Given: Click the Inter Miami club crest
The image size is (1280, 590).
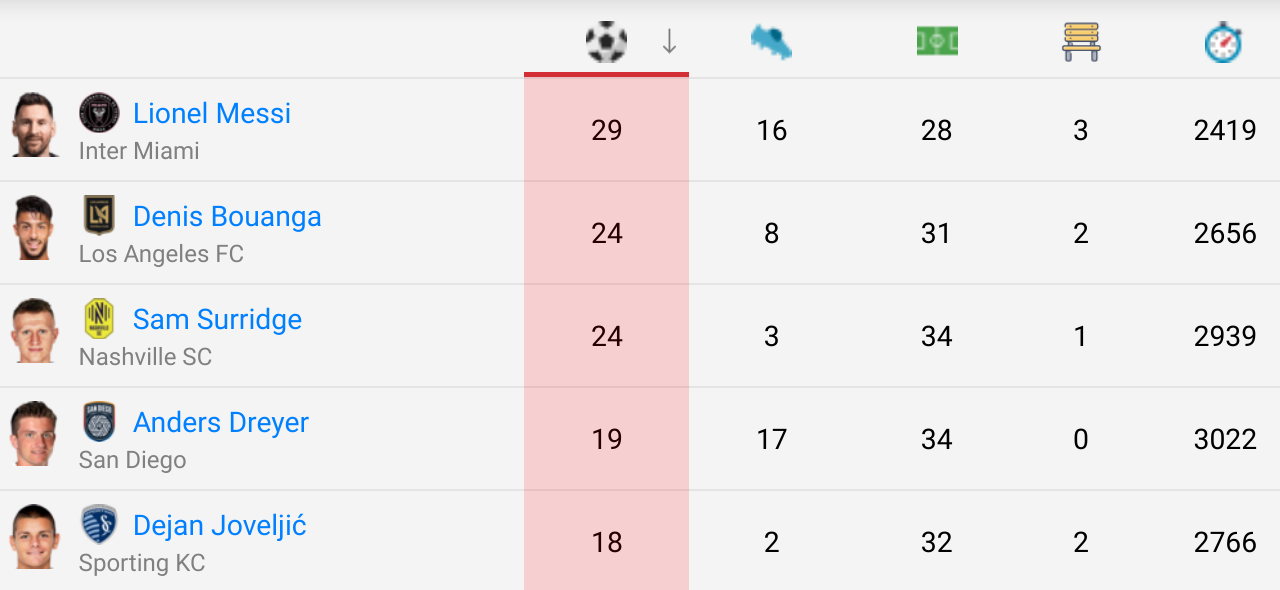Looking at the screenshot, I should (99, 113).
